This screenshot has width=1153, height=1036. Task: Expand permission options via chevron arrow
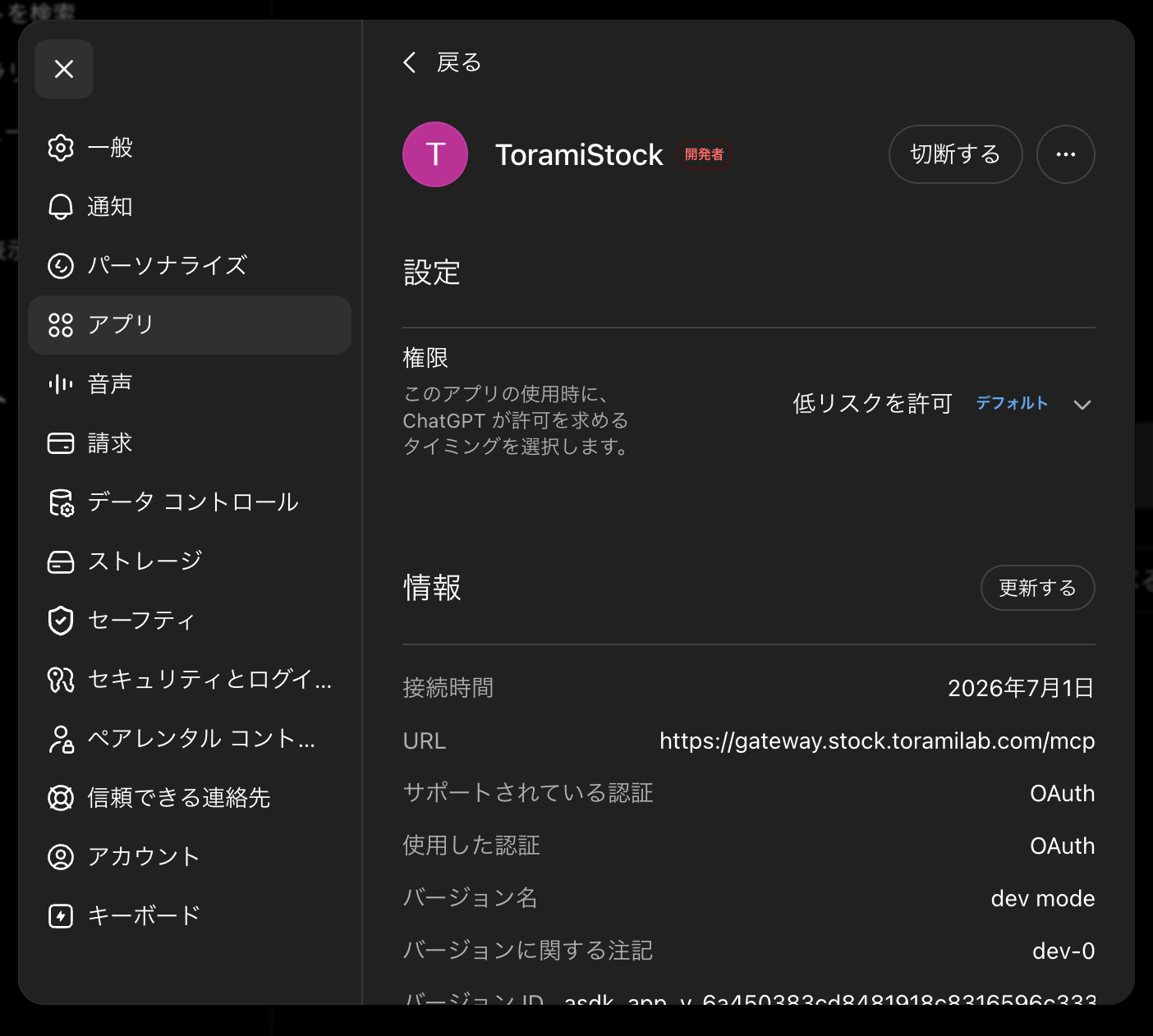1082,405
